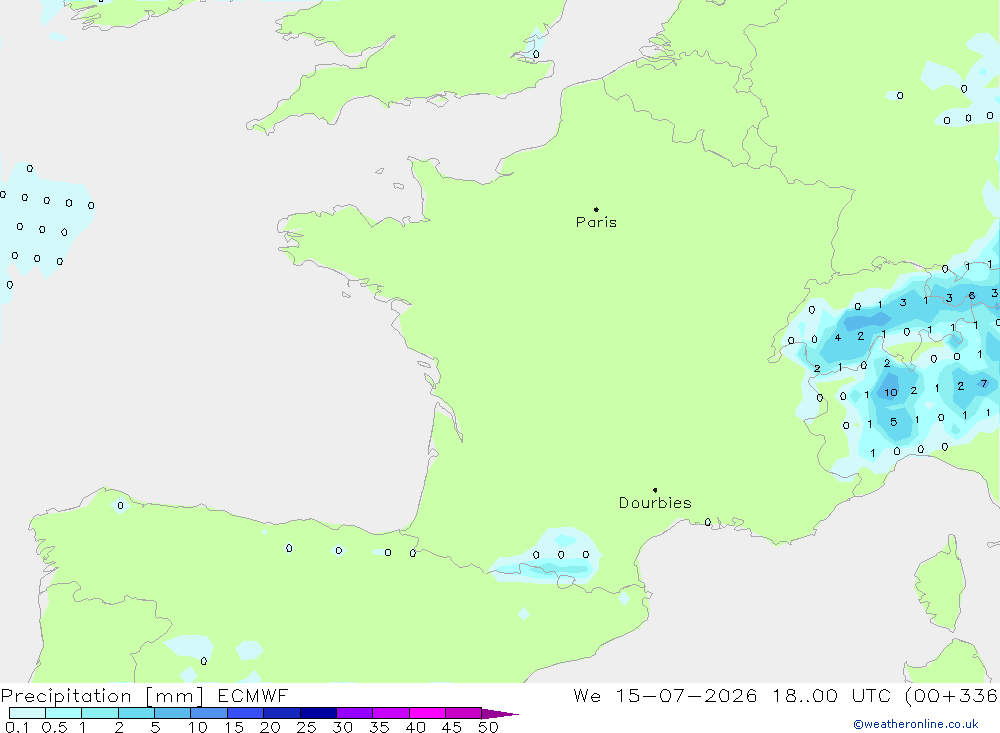Click the Paris location dot marker

click(596, 209)
